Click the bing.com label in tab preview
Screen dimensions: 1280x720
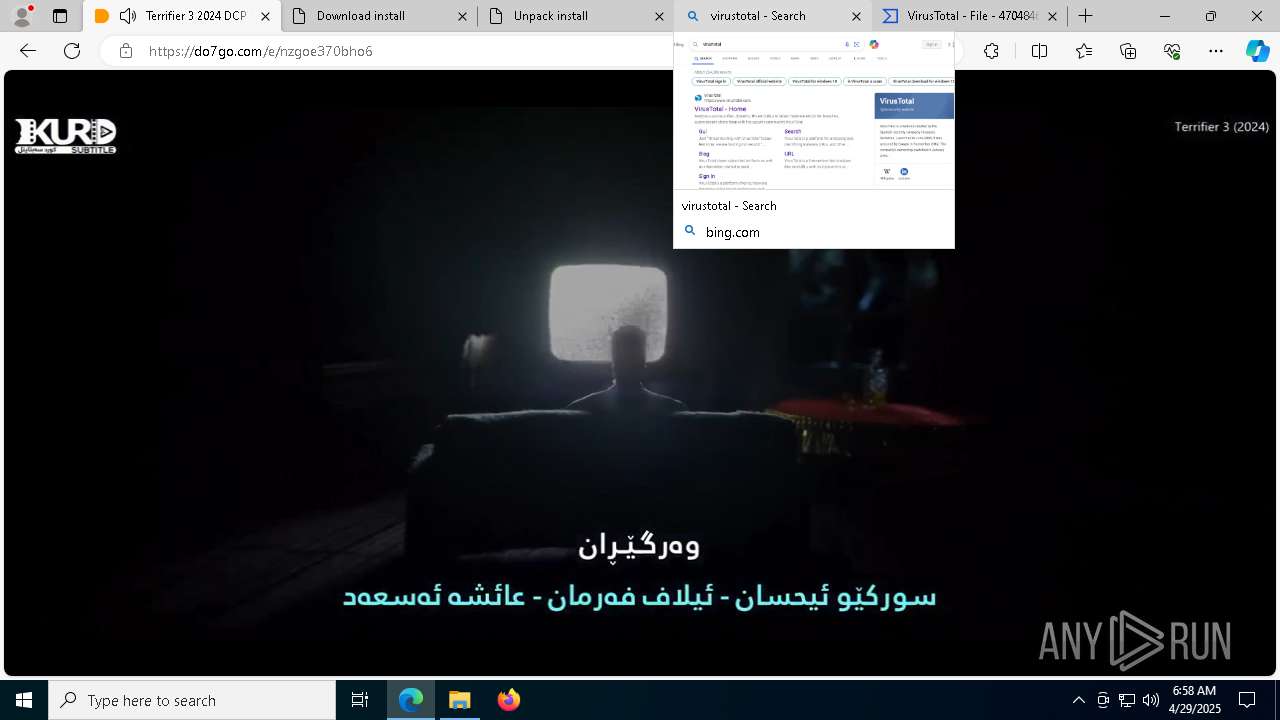click(x=732, y=232)
